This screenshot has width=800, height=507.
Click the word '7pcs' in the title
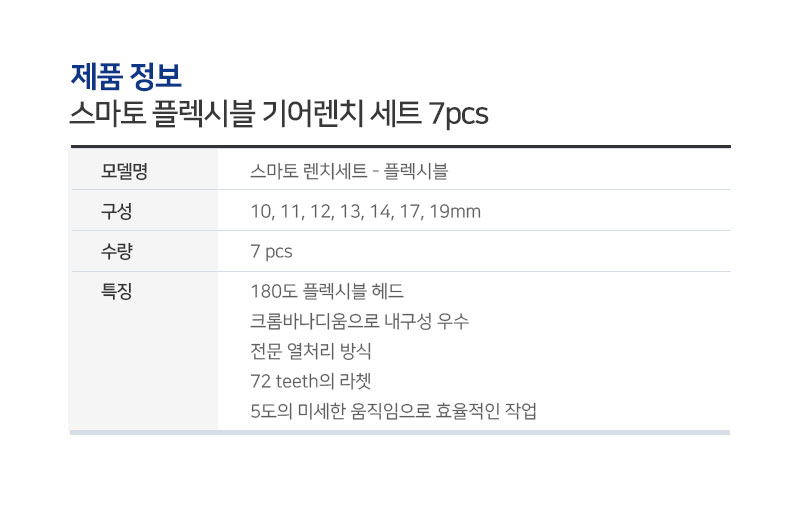(x=458, y=115)
